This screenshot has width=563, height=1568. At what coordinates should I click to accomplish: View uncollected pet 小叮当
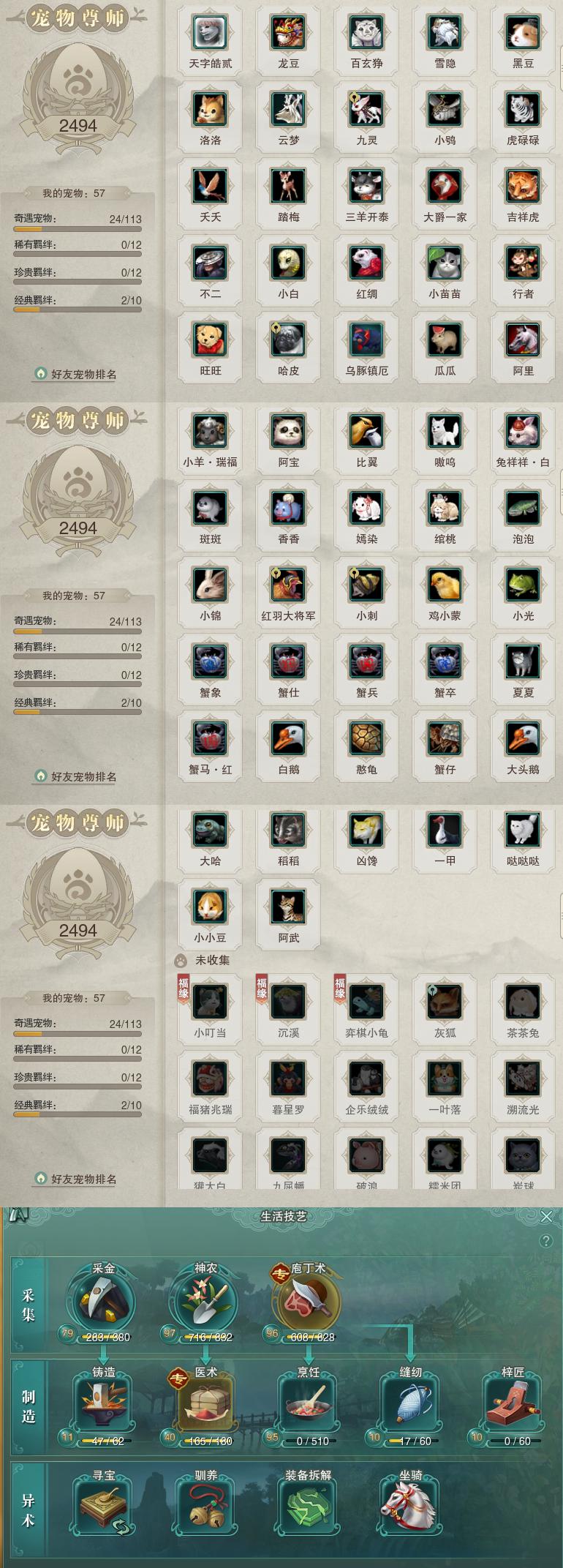pyautogui.click(x=210, y=1002)
